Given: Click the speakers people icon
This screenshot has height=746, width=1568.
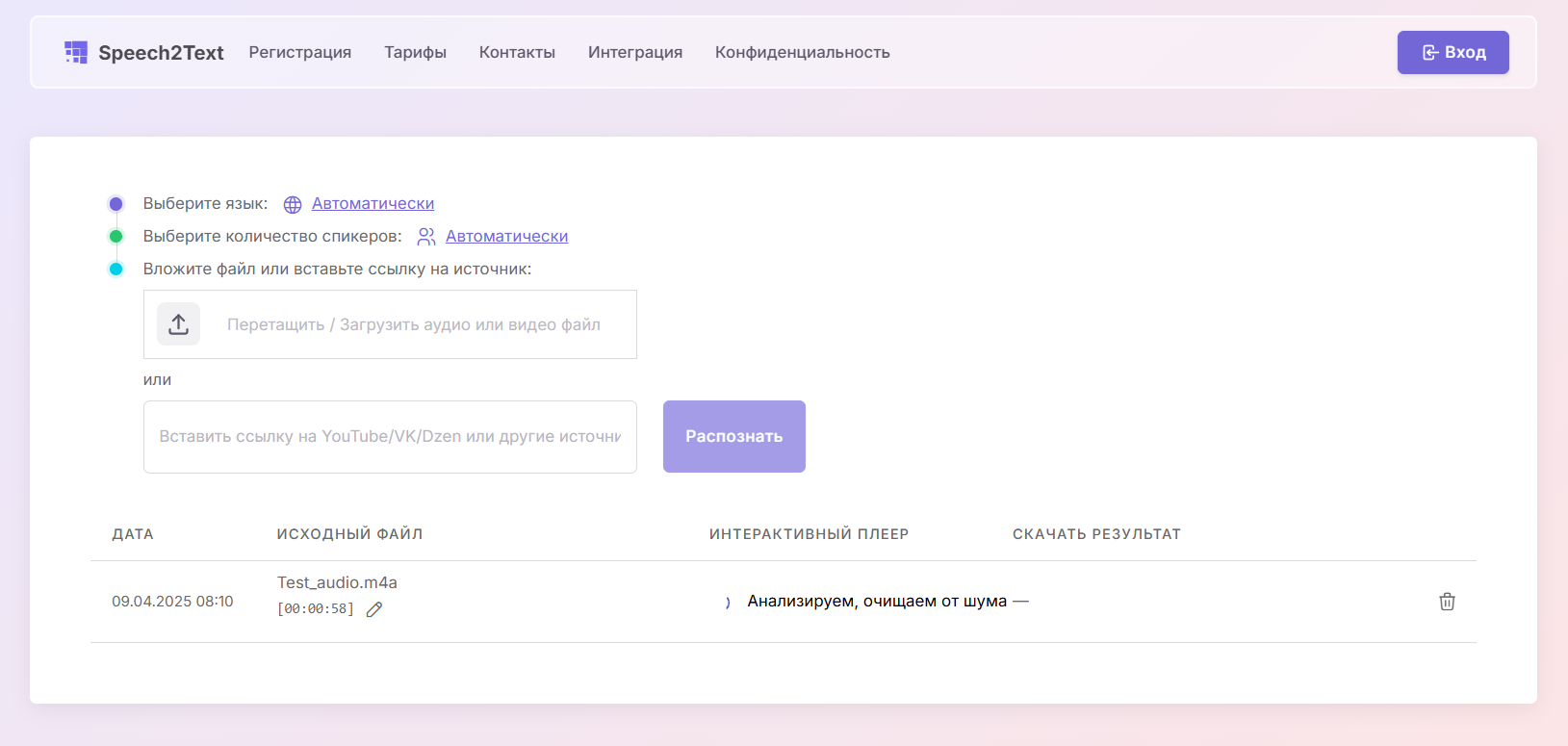Looking at the screenshot, I should (426, 237).
